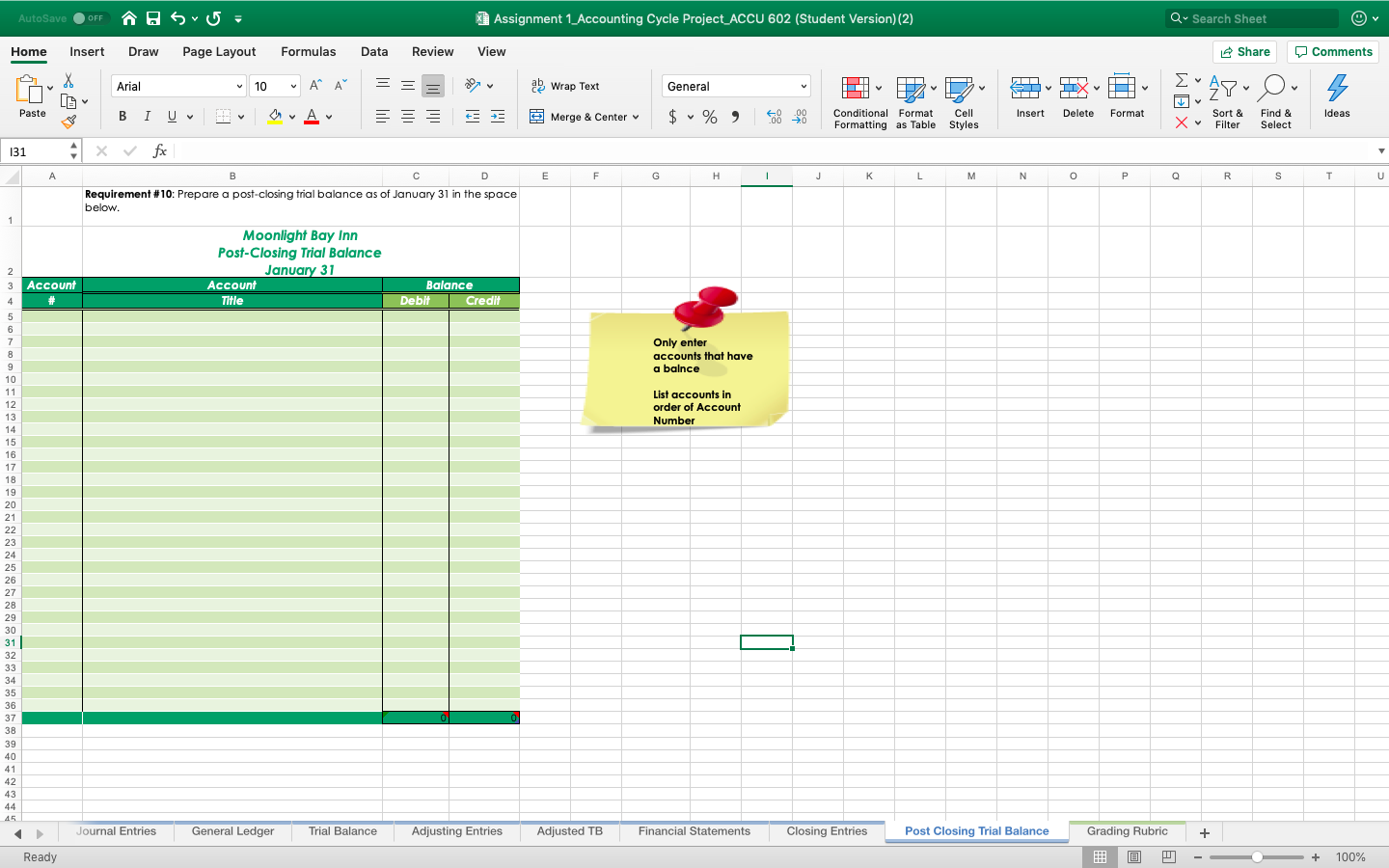
Task: Expand the borders dropdown arrow
Action: point(240,117)
